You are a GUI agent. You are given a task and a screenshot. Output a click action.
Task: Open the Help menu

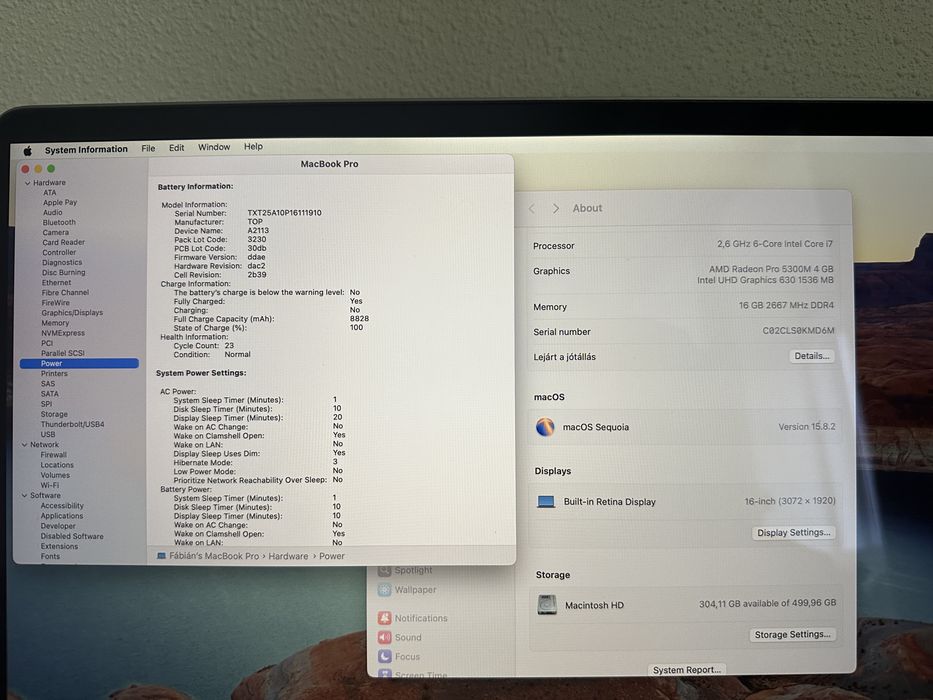click(253, 146)
